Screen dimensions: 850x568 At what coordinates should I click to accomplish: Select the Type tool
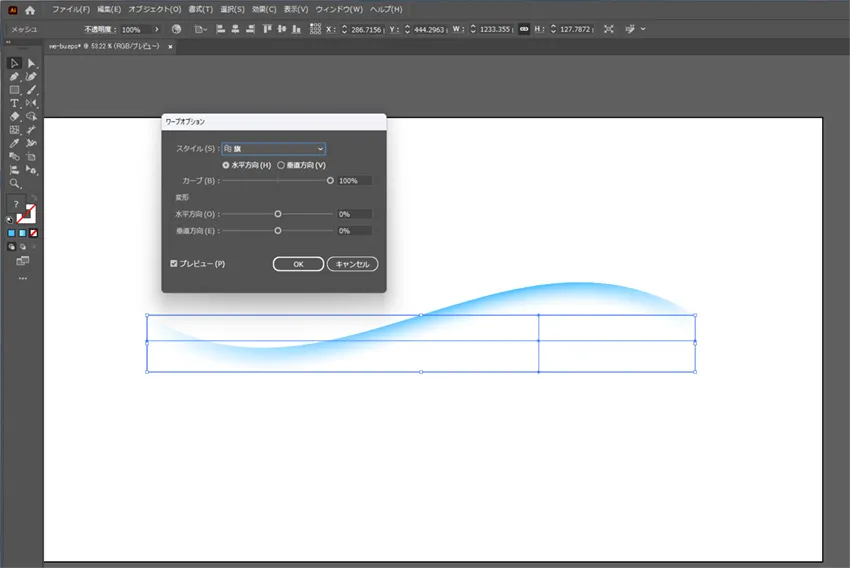[x=15, y=103]
